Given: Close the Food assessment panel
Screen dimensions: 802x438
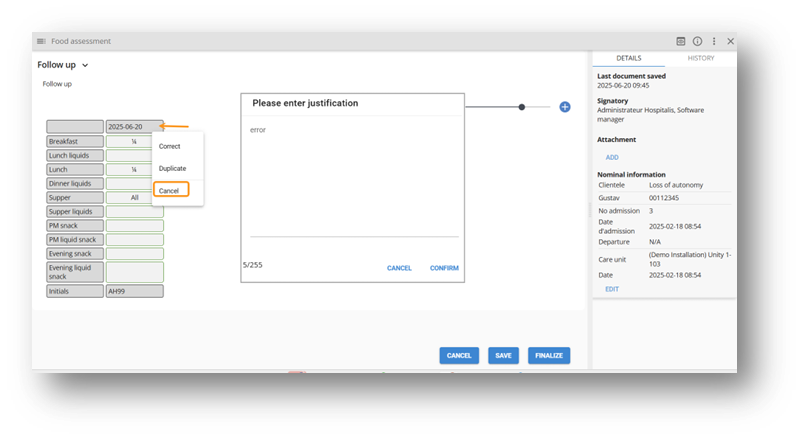Looking at the screenshot, I should pos(731,41).
